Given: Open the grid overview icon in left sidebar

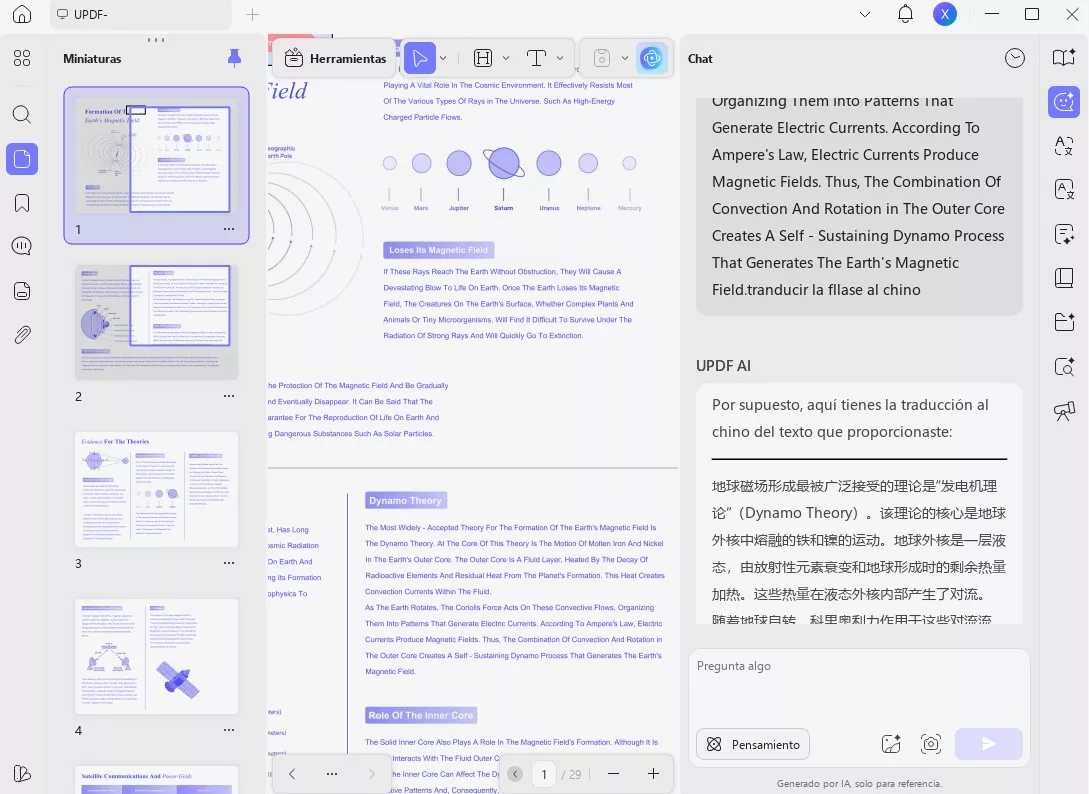Looking at the screenshot, I should pos(22,58).
